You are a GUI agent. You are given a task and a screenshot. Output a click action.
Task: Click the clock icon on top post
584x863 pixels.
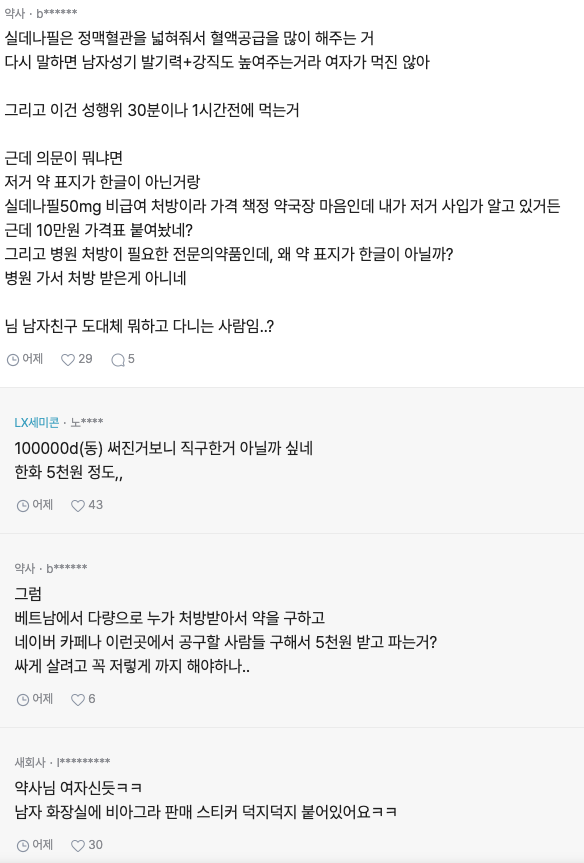(13, 359)
